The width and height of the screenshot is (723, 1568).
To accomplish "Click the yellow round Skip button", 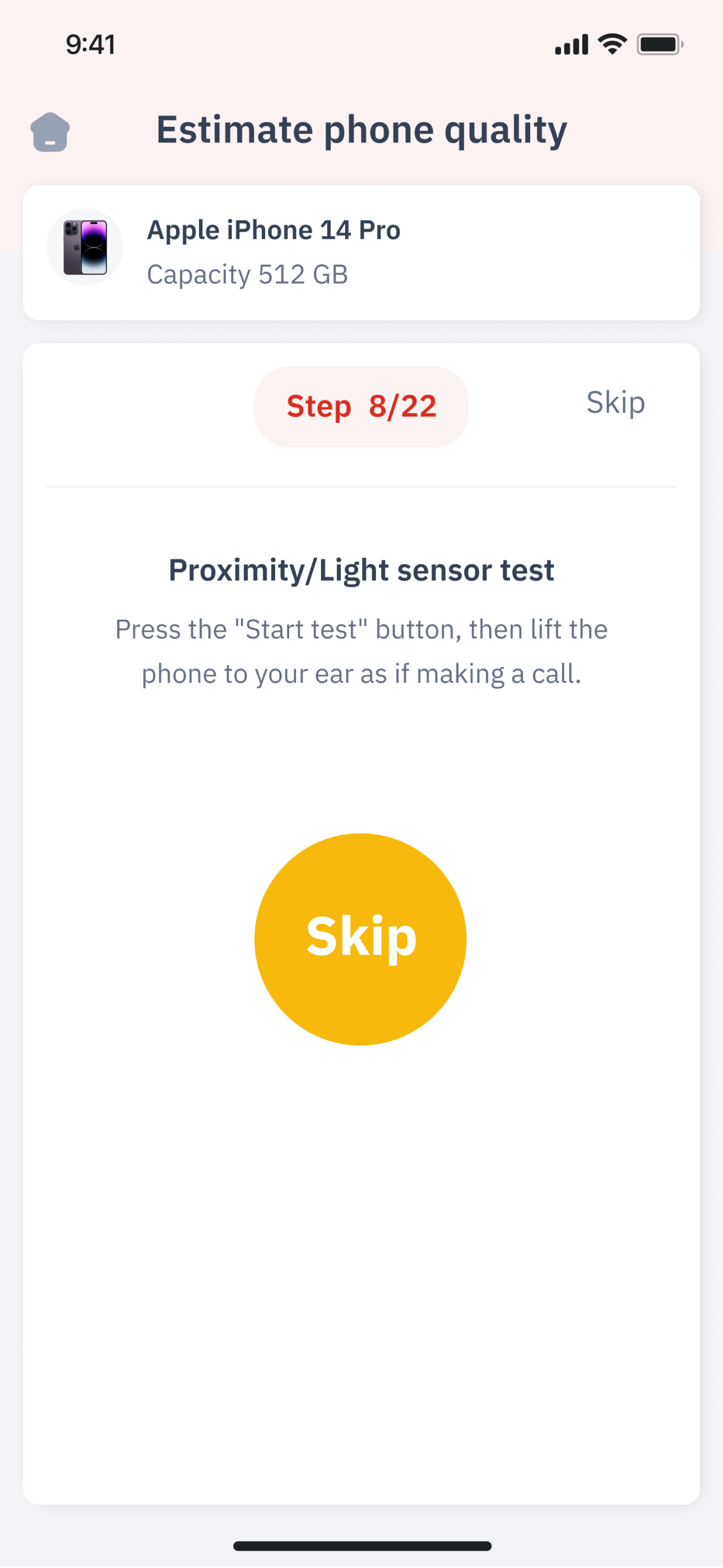I will (360, 939).
